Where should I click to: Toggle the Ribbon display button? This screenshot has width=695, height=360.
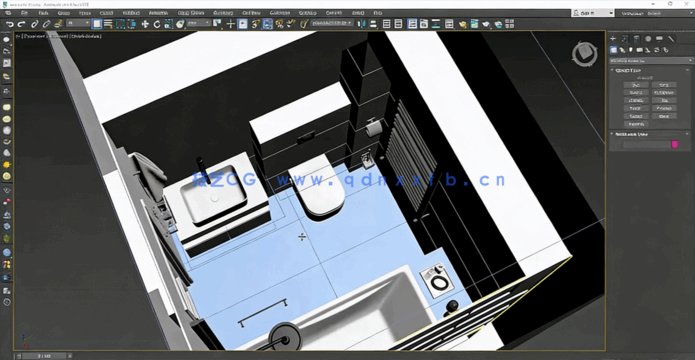(x=412, y=24)
